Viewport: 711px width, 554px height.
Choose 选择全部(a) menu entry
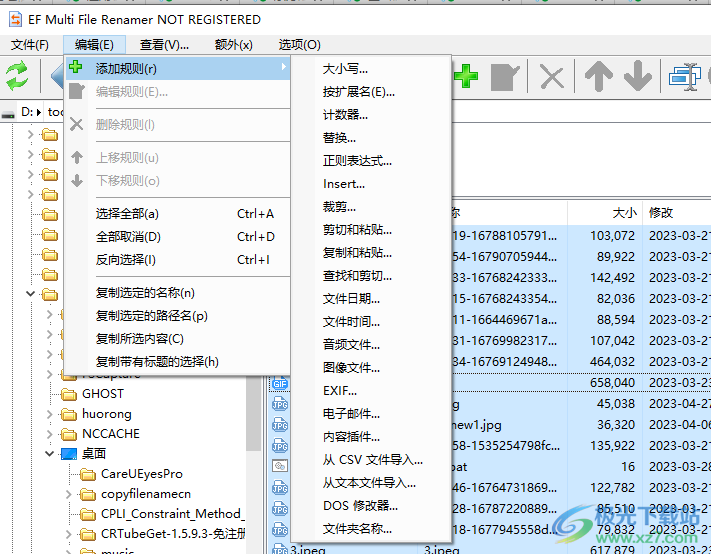click(177, 214)
